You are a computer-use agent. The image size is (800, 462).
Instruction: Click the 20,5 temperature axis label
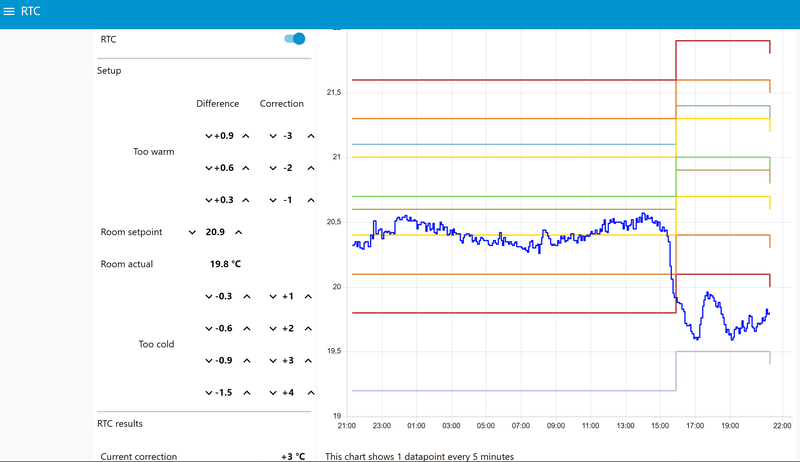(334, 222)
